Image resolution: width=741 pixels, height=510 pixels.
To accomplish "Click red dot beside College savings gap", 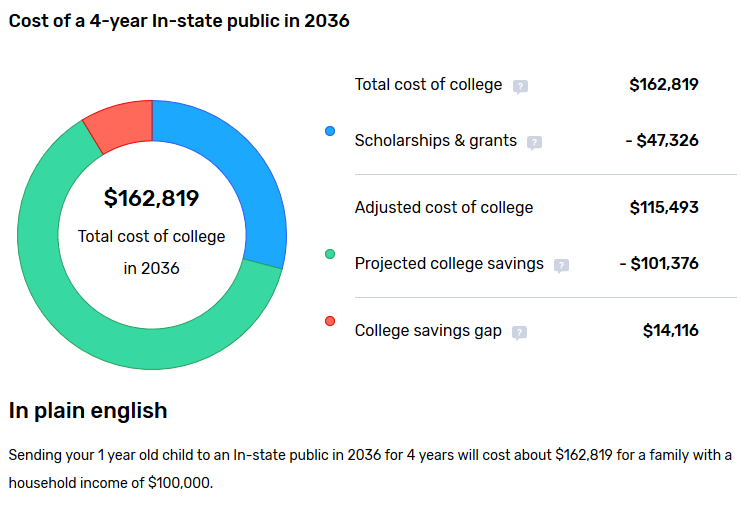I will click(x=330, y=321).
